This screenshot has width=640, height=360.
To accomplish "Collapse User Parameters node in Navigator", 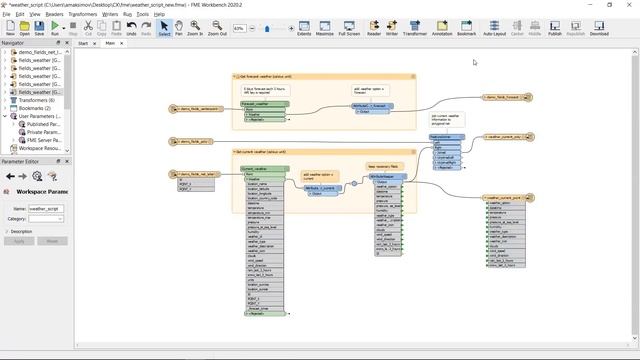I will click(5, 116).
